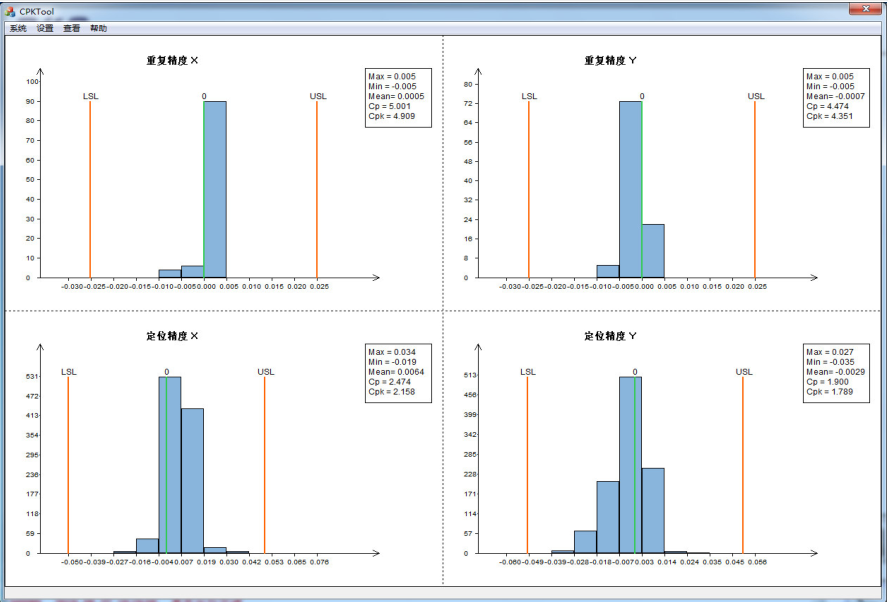The image size is (888, 602).
Task: Open the 帮助 menu
Action: pos(98,29)
